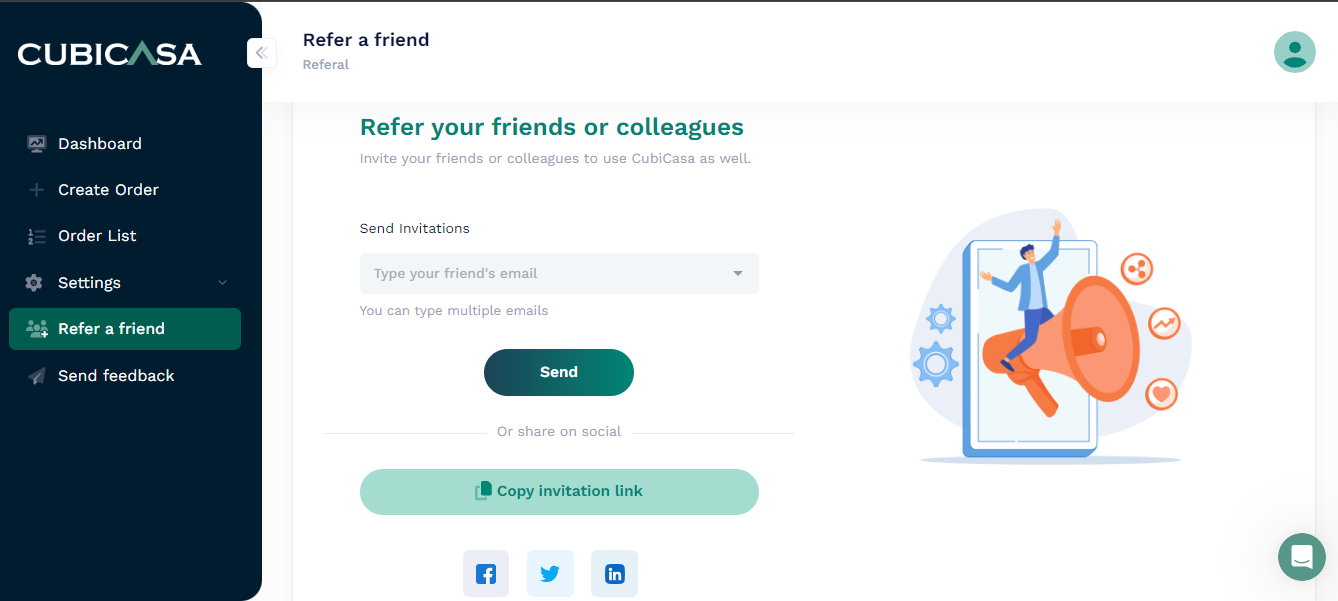Click the Settings gear icon
The width and height of the screenshot is (1338, 601).
point(37,282)
